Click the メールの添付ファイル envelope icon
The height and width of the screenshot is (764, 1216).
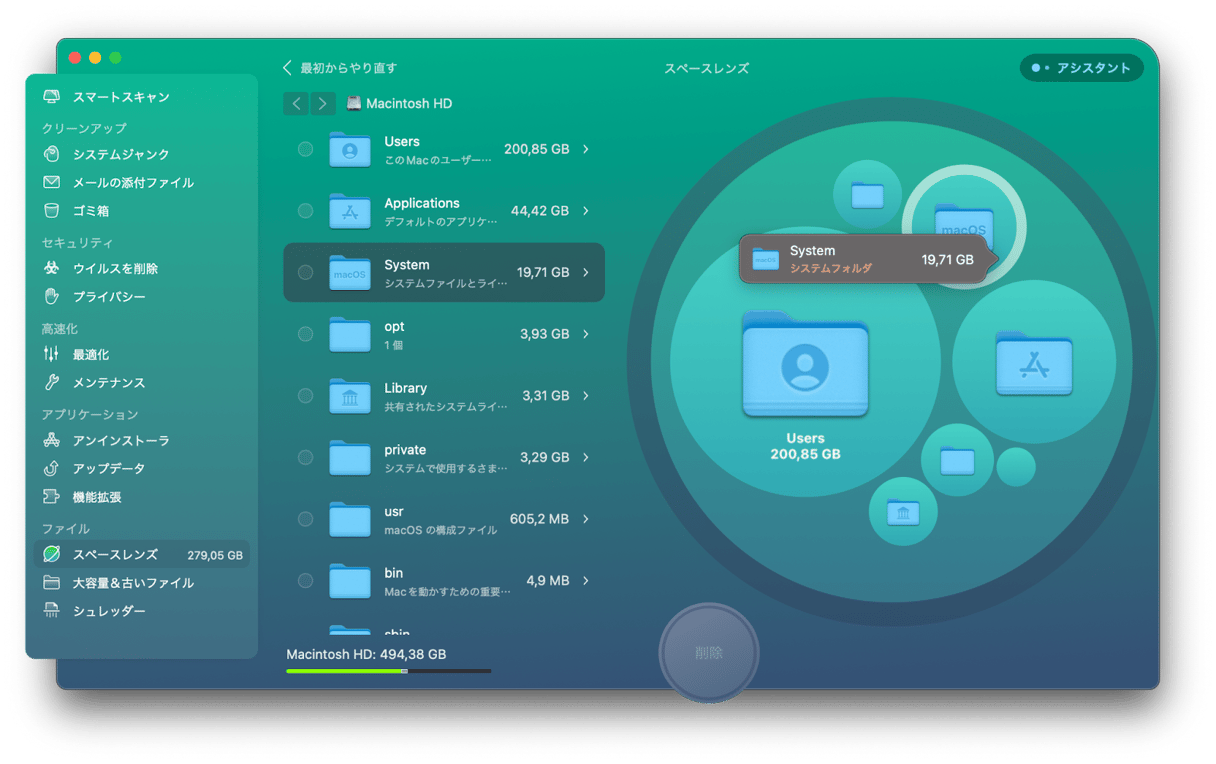click(x=51, y=182)
